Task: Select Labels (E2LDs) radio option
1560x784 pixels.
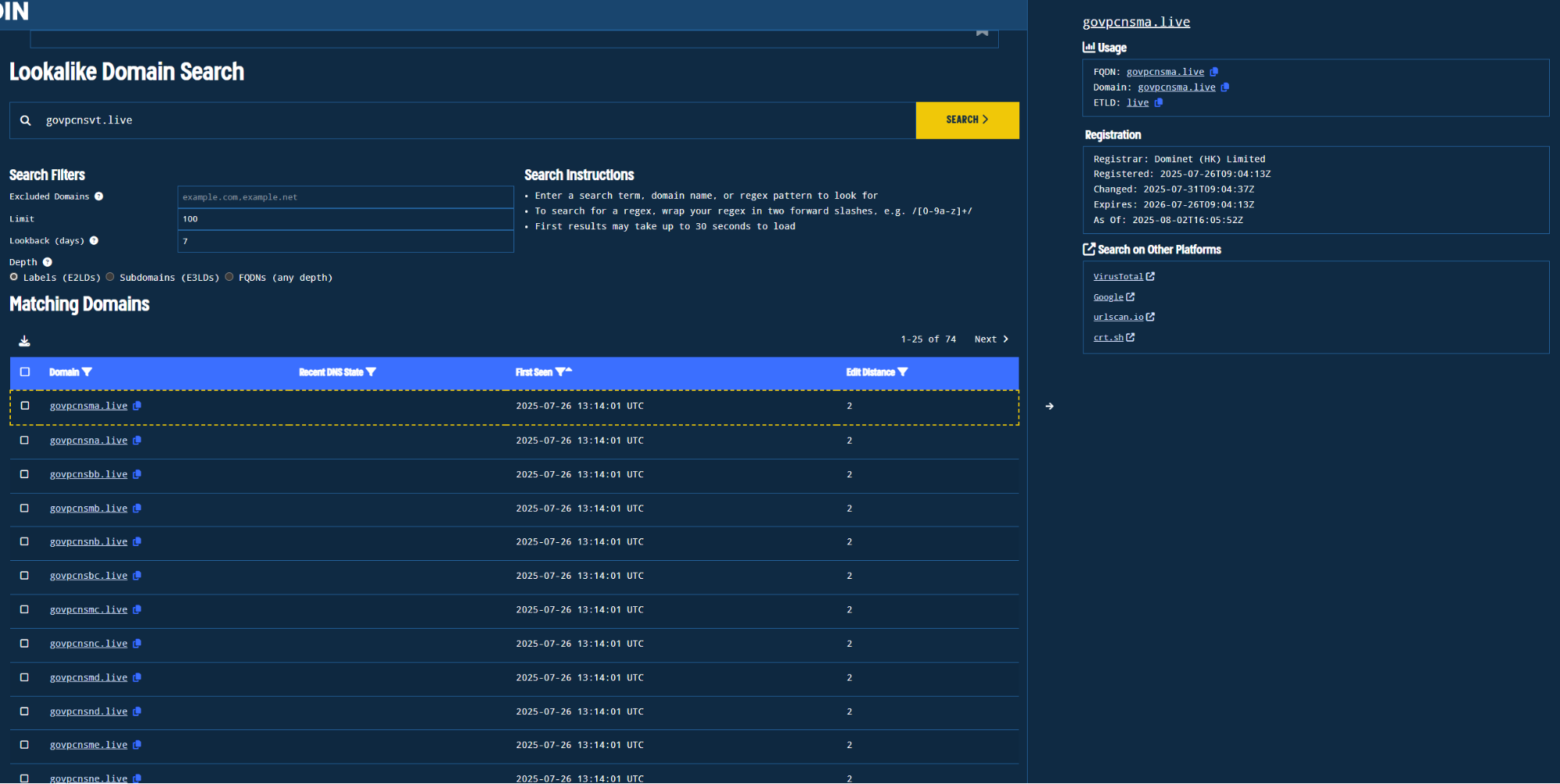Action: pyautogui.click(x=14, y=277)
